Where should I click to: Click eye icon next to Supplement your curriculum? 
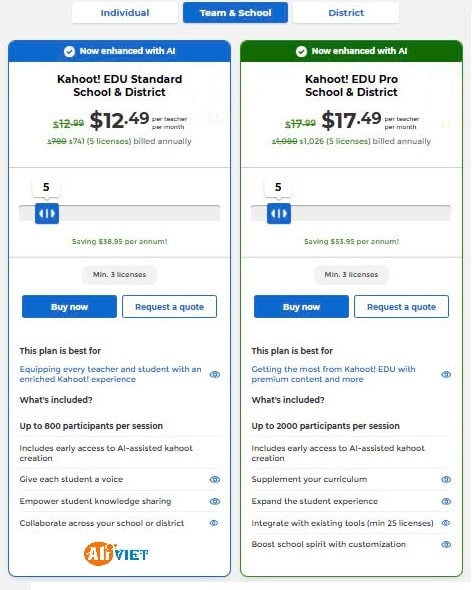446,479
